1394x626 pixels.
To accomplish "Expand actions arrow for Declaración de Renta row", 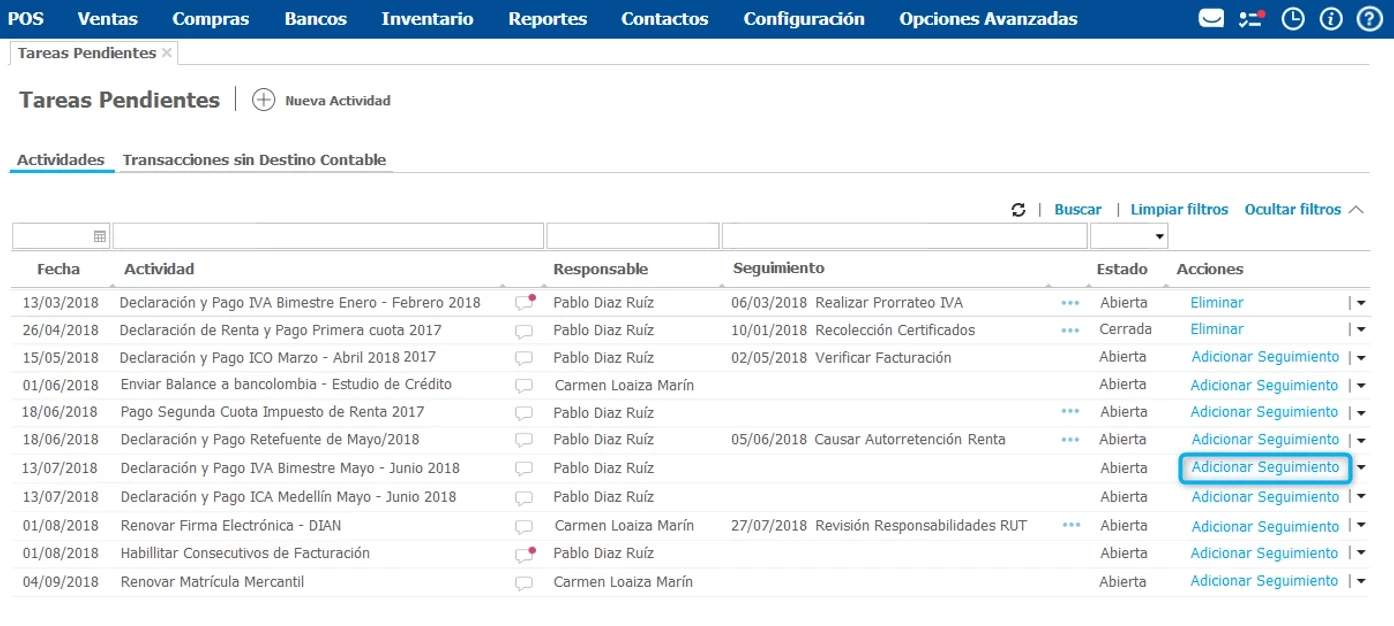I will 1360,330.
